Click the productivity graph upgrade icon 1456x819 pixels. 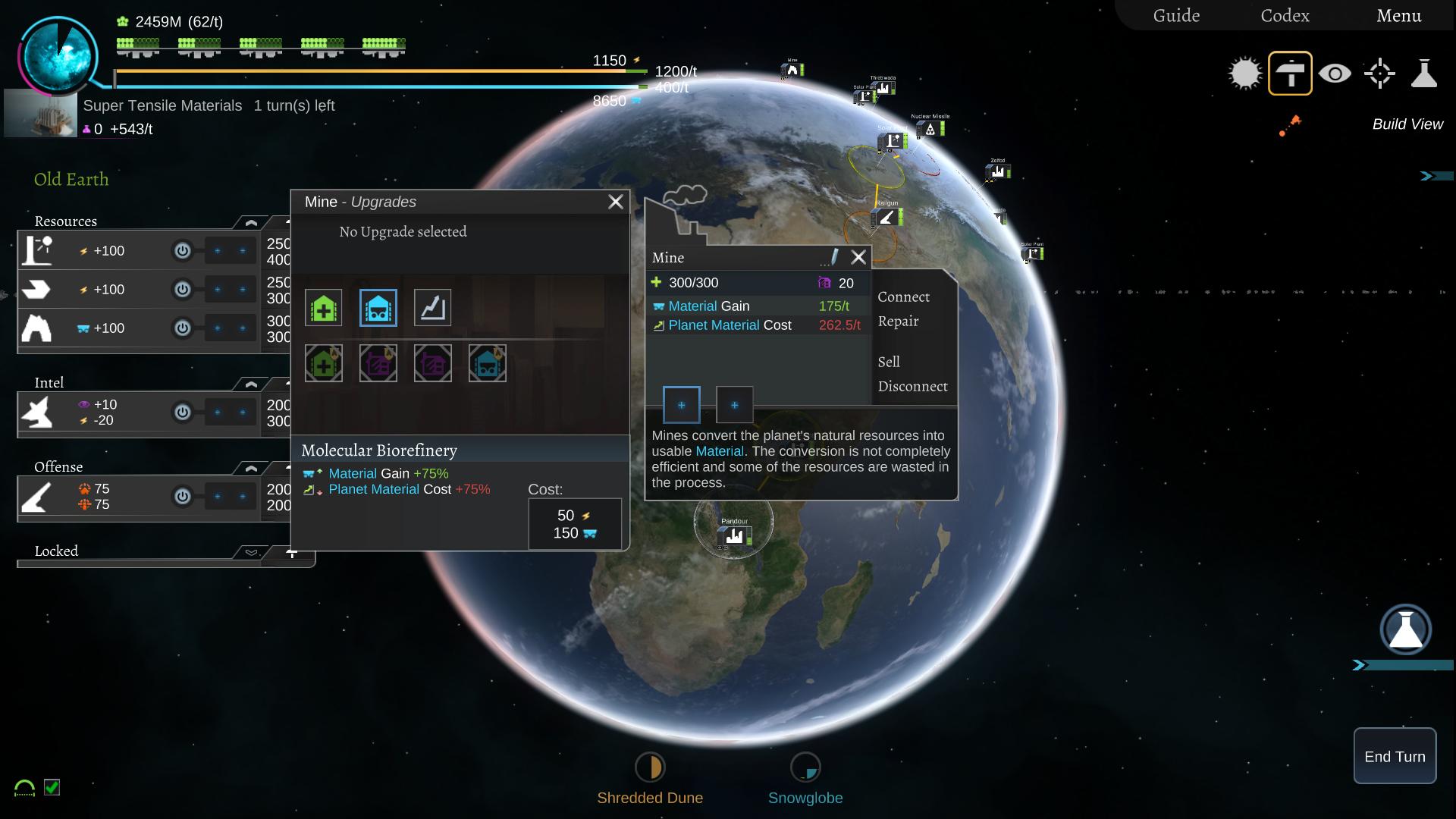click(432, 307)
